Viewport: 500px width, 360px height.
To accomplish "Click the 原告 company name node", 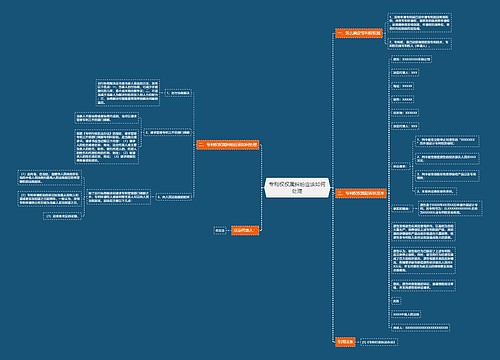I will click(412, 59).
